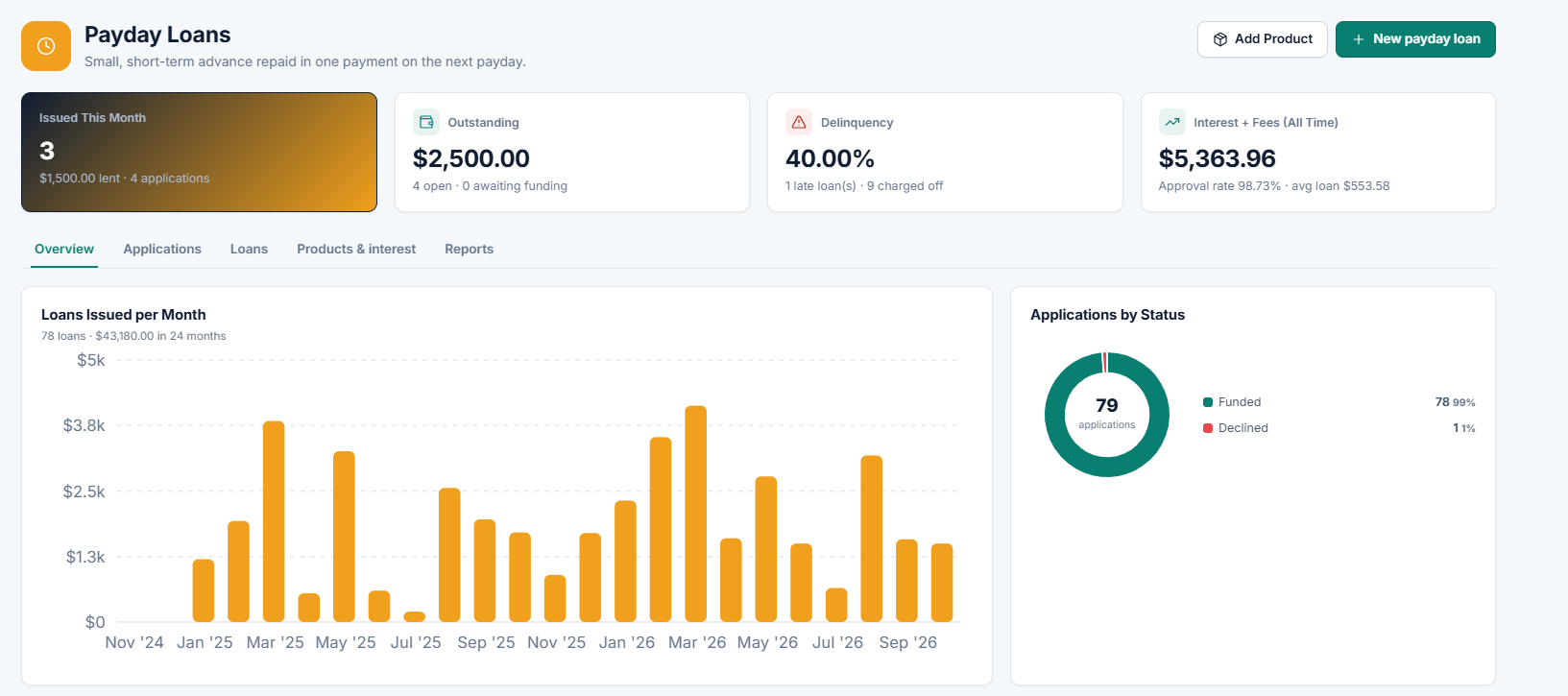The image size is (1568, 696).
Task: Click the New payday loan button
Action: (x=1415, y=39)
